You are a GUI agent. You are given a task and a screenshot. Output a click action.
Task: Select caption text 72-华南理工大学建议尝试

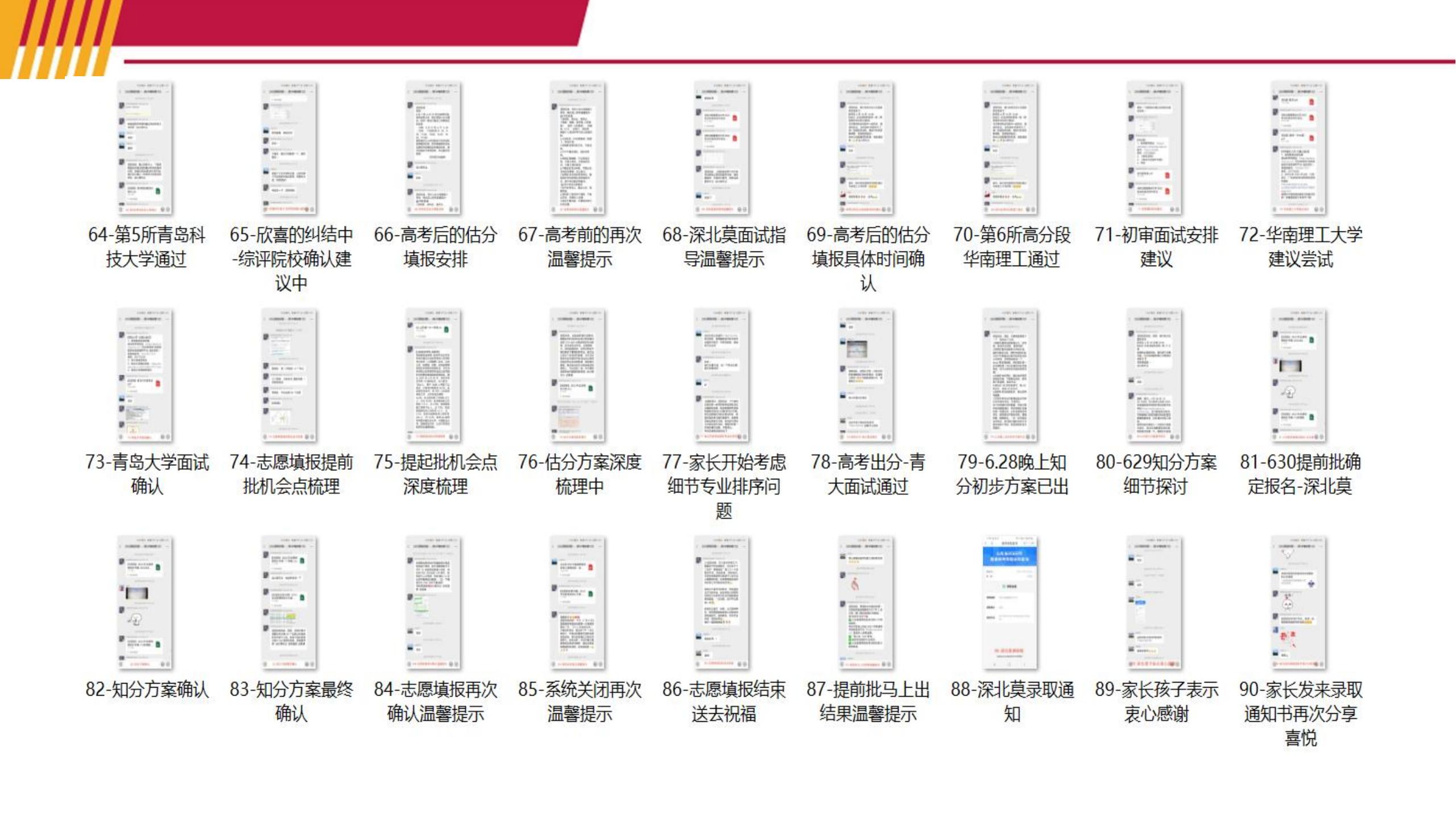pos(1301,247)
